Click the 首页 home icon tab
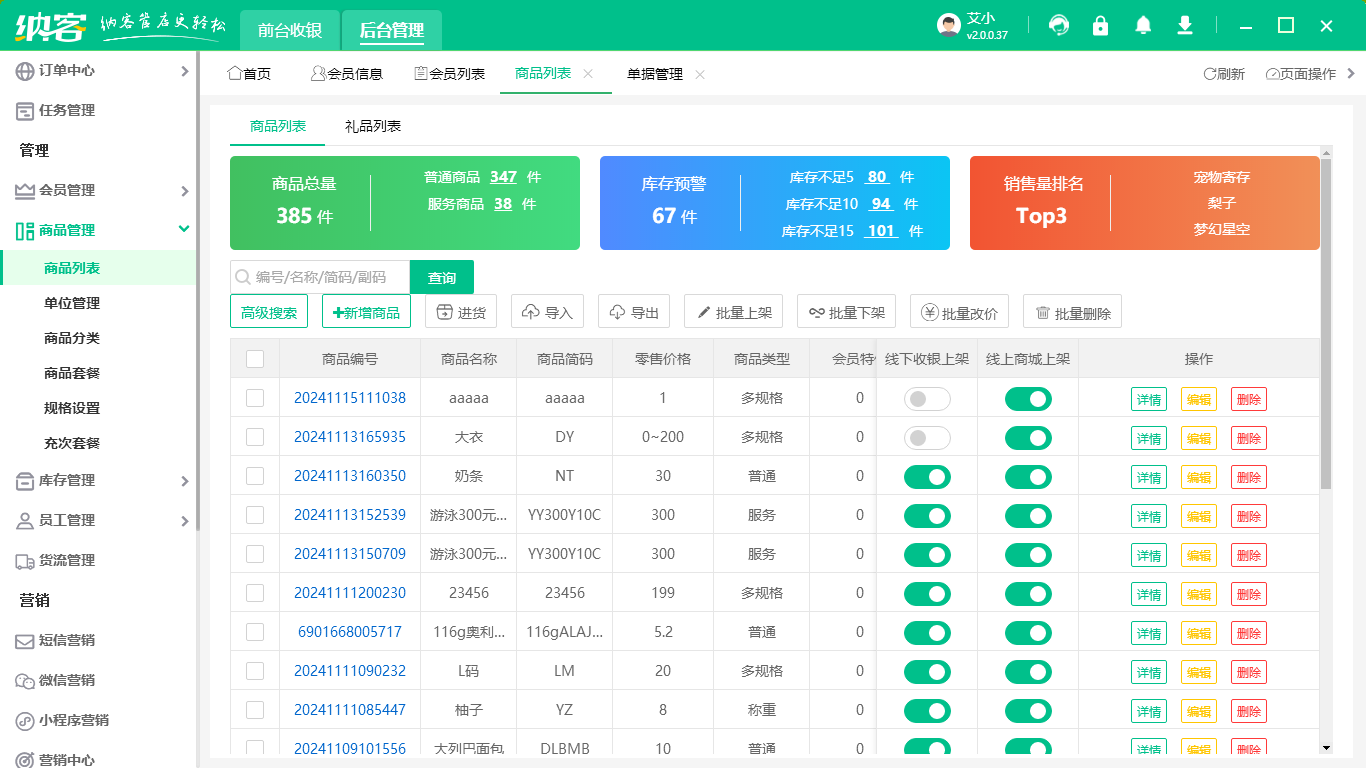Image resolution: width=1366 pixels, height=768 pixels. click(x=249, y=74)
